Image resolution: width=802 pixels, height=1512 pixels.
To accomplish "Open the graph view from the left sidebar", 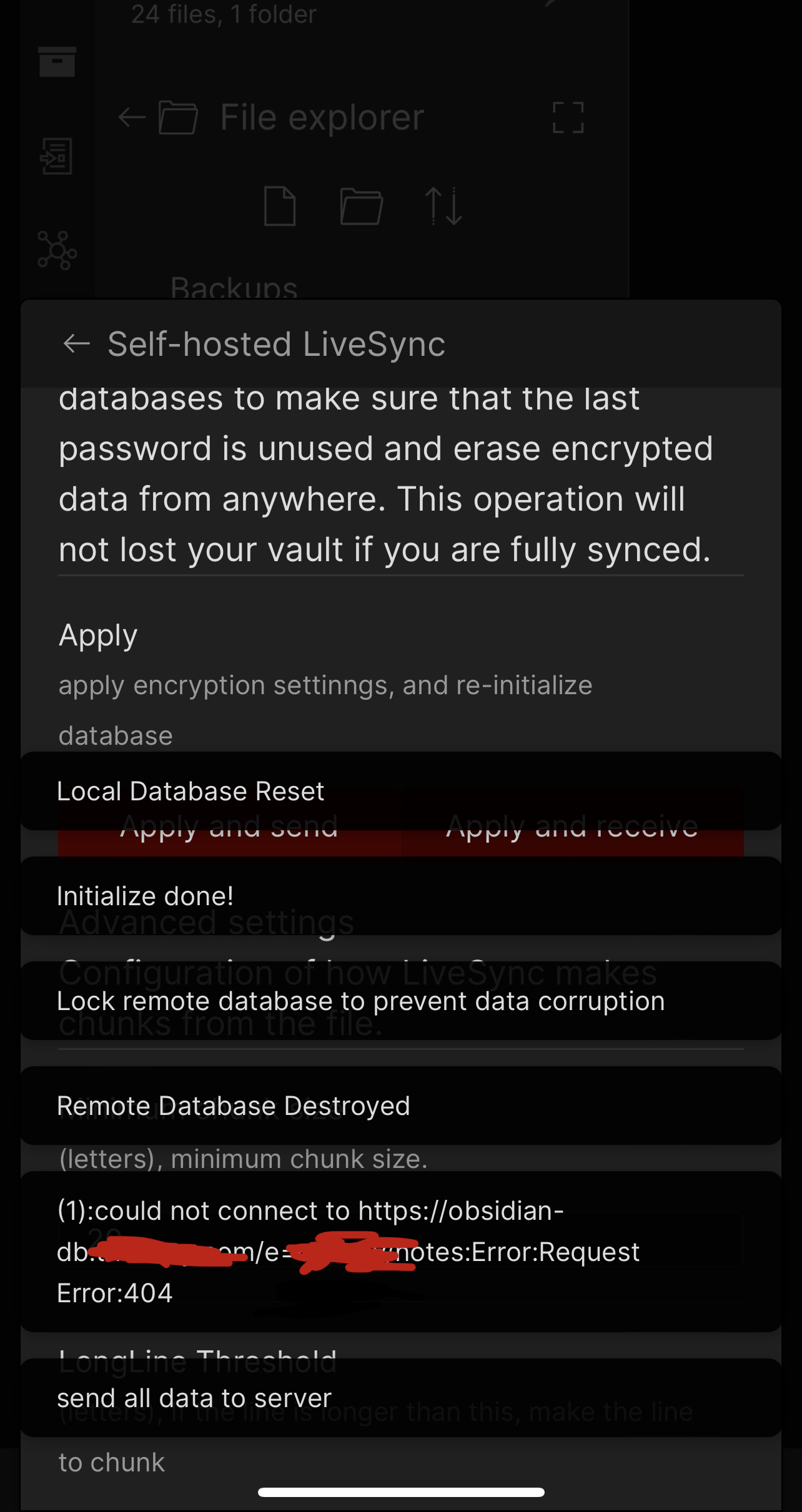I will tap(58, 249).
